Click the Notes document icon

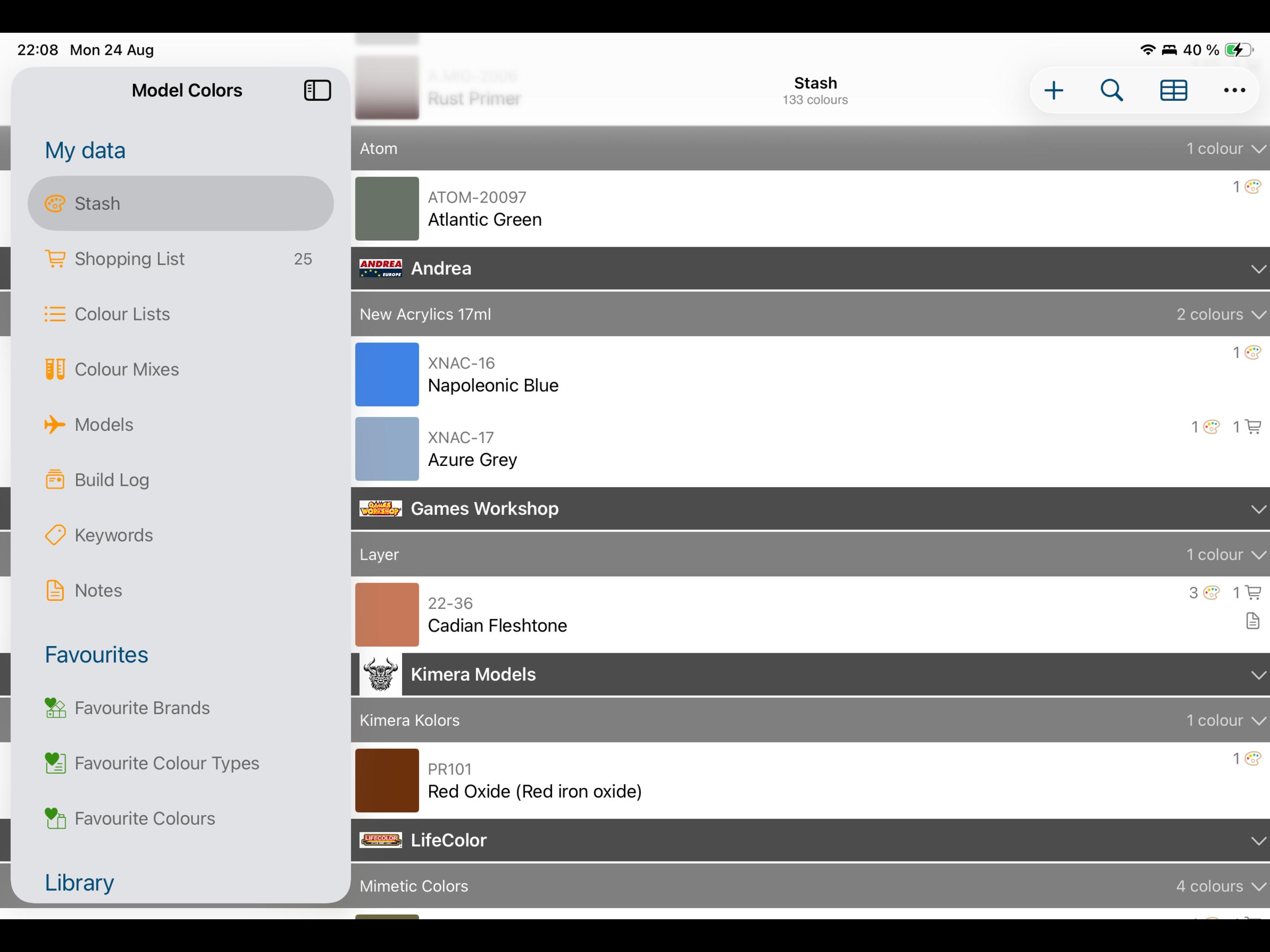[55, 590]
